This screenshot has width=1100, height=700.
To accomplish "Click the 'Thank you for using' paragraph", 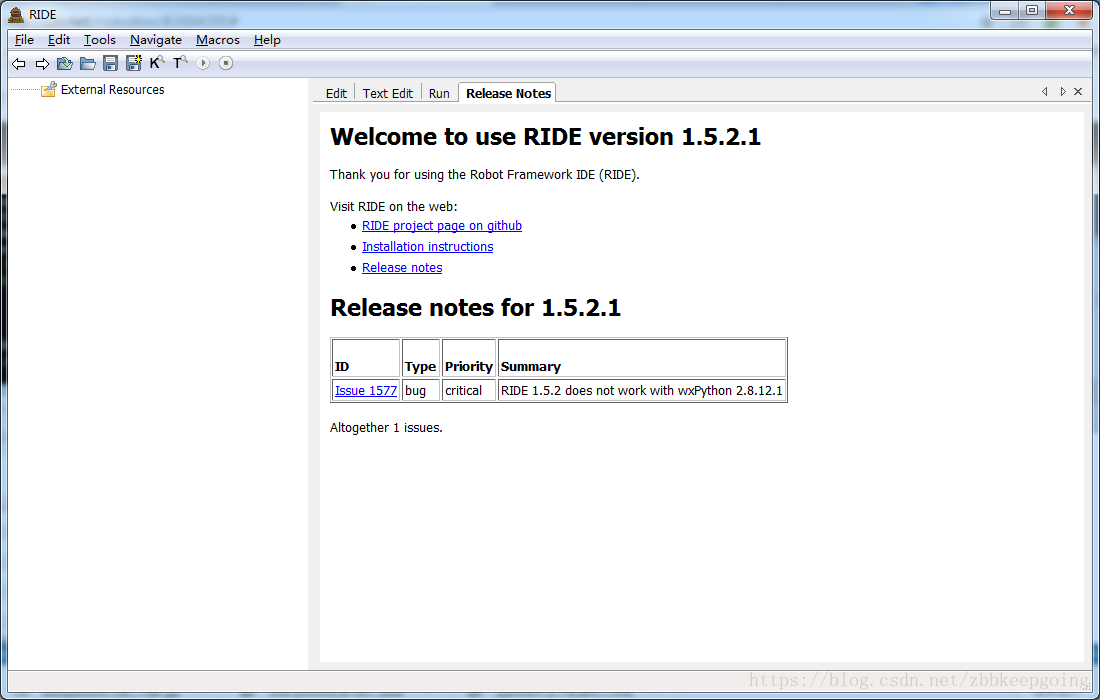I will pos(485,175).
